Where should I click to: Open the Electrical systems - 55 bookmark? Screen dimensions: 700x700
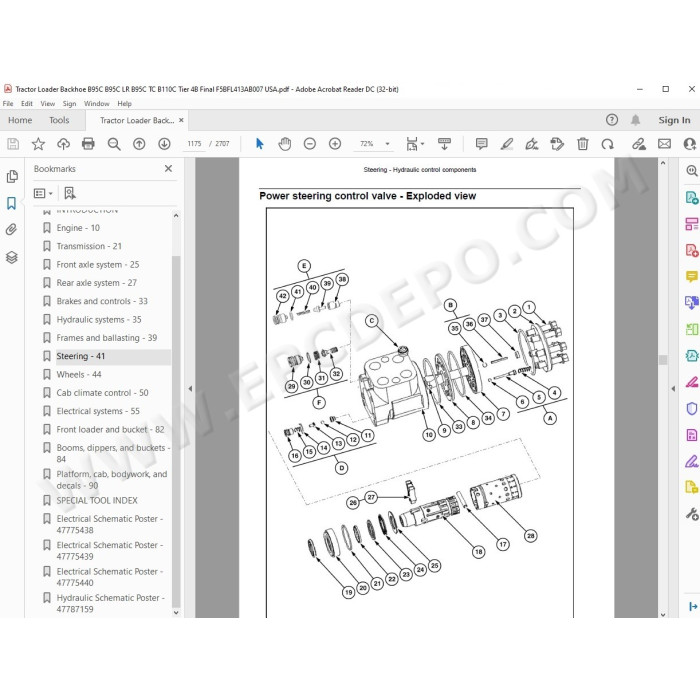(x=98, y=411)
